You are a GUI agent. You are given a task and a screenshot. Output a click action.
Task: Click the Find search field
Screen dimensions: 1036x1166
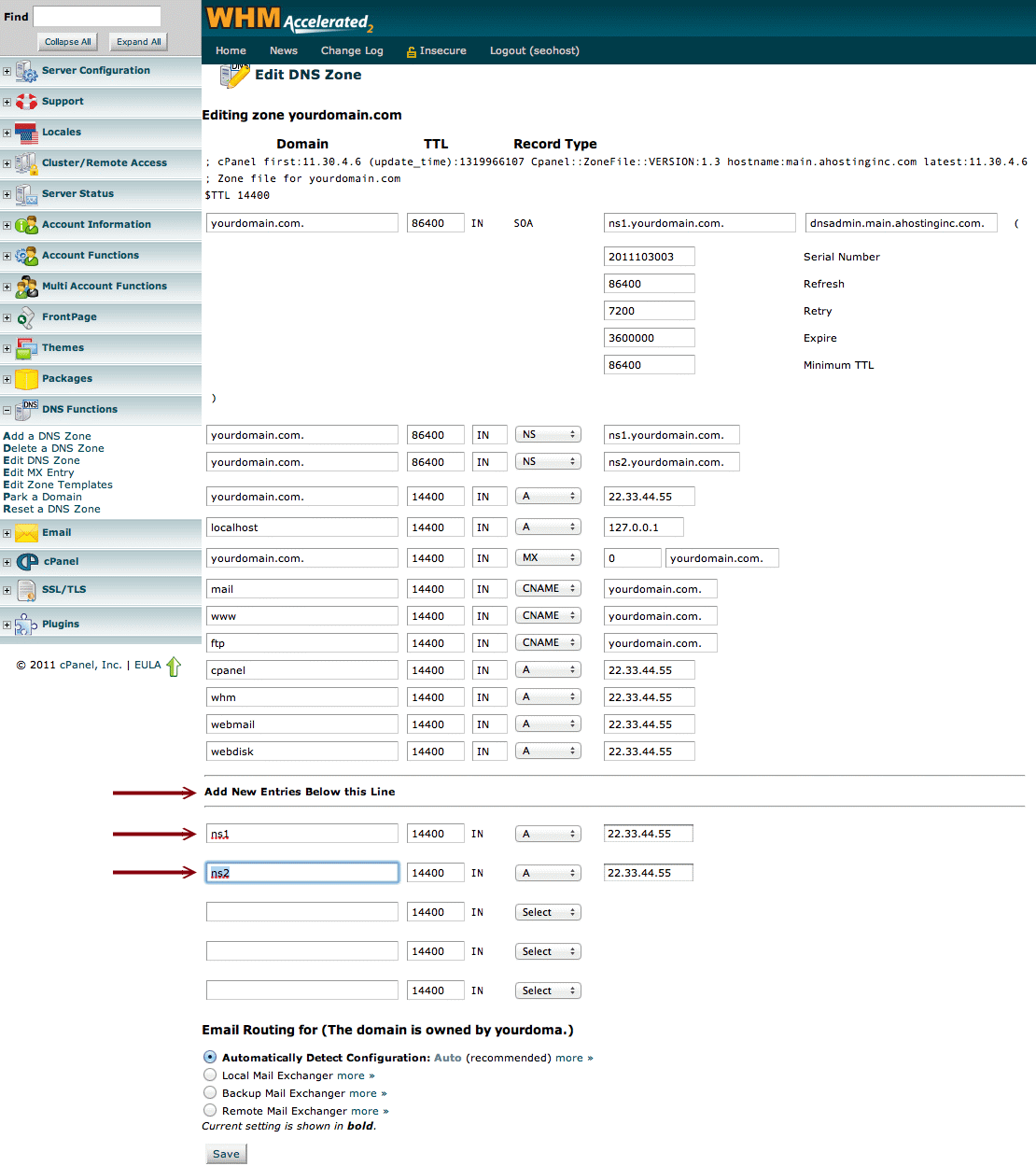(97, 16)
